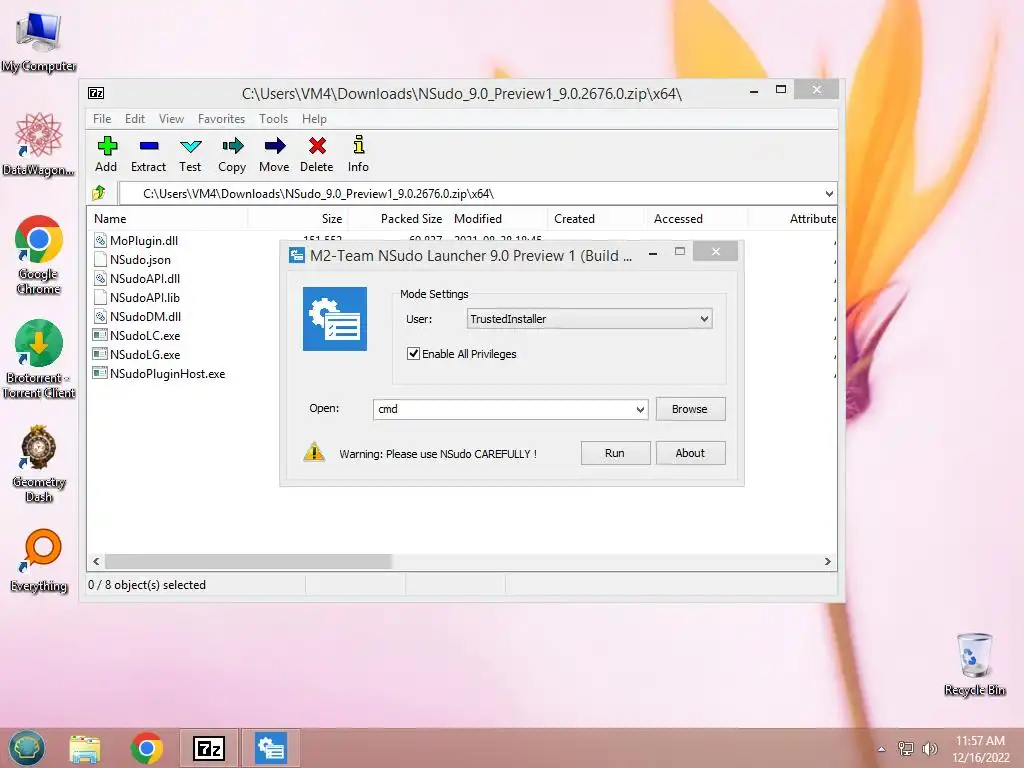Viewport: 1024px width, 768px height.
Task: Open the File menu
Action: pyautogui.click(x=102, y=119)
